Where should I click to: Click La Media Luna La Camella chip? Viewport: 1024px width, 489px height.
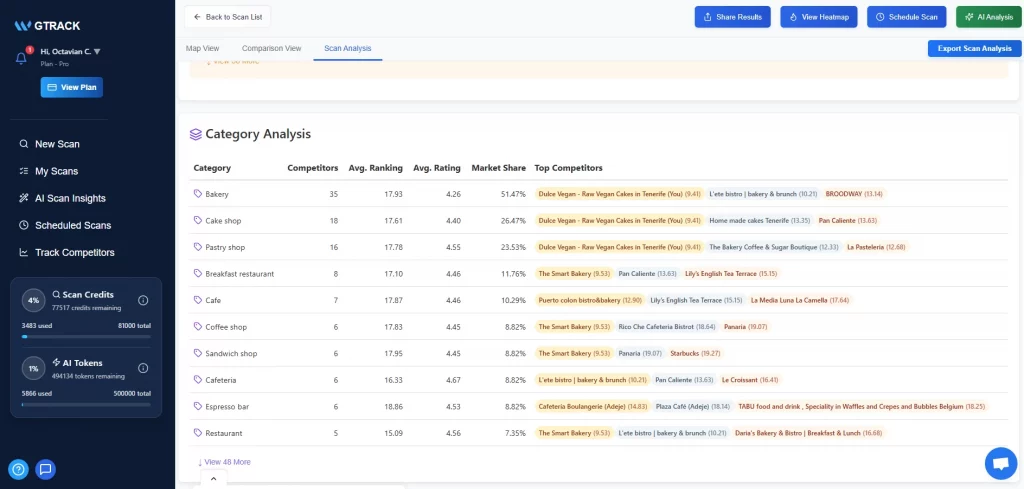pos(800,300)
